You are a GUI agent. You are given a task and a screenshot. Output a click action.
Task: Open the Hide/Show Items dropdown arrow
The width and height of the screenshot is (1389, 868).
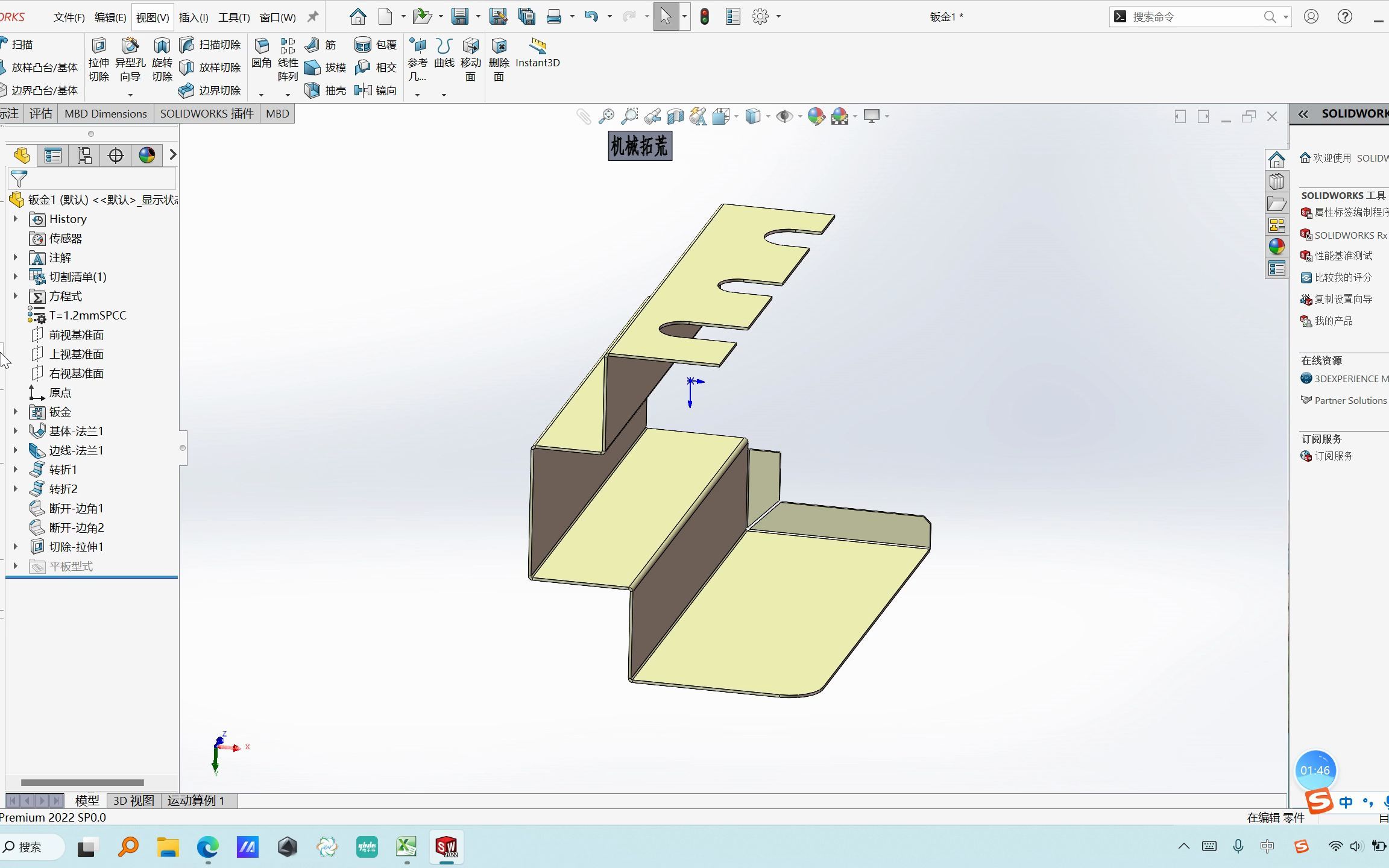click(799, 116)
